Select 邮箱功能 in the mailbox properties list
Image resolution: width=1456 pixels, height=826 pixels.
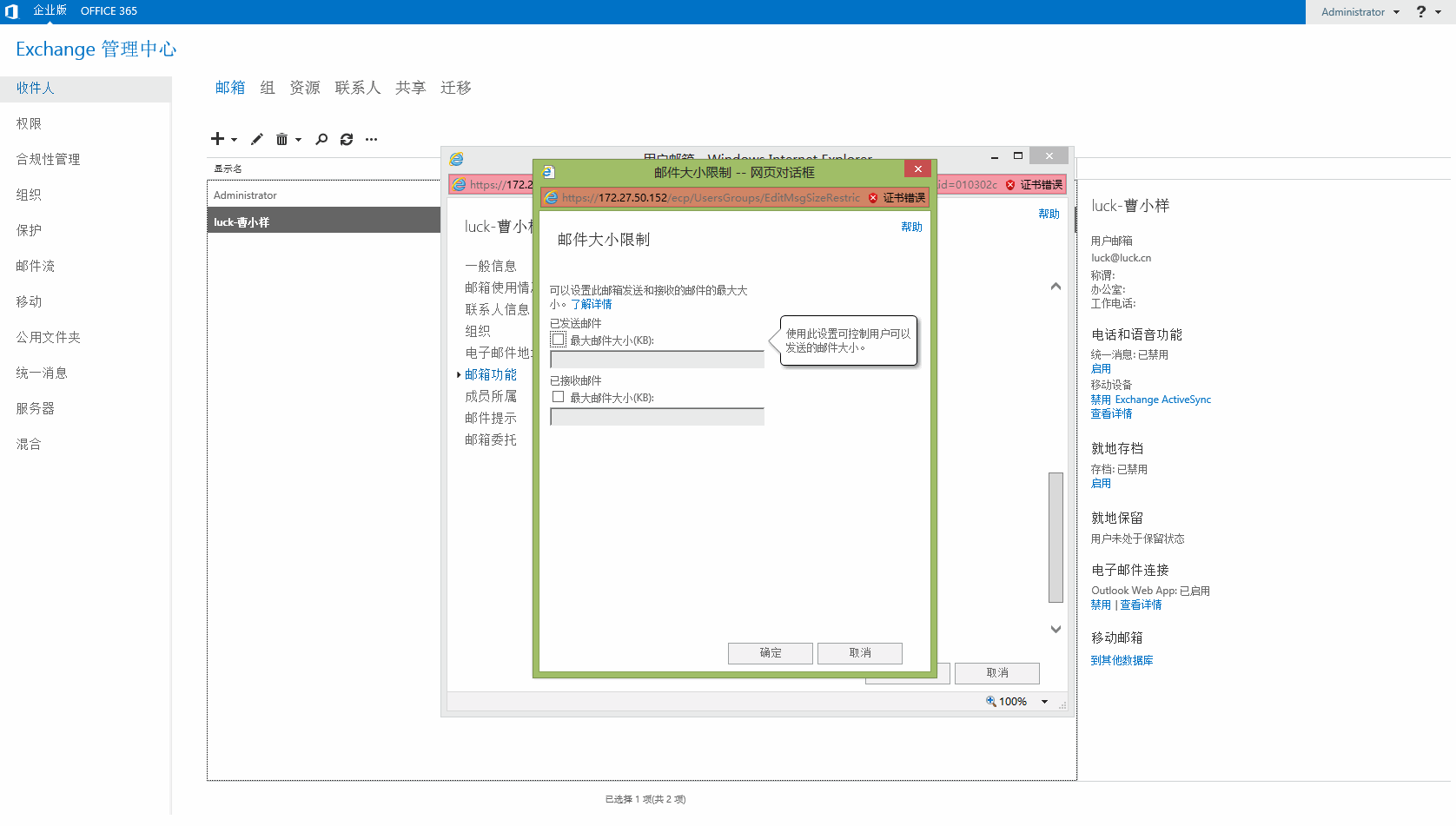(491, 374)
